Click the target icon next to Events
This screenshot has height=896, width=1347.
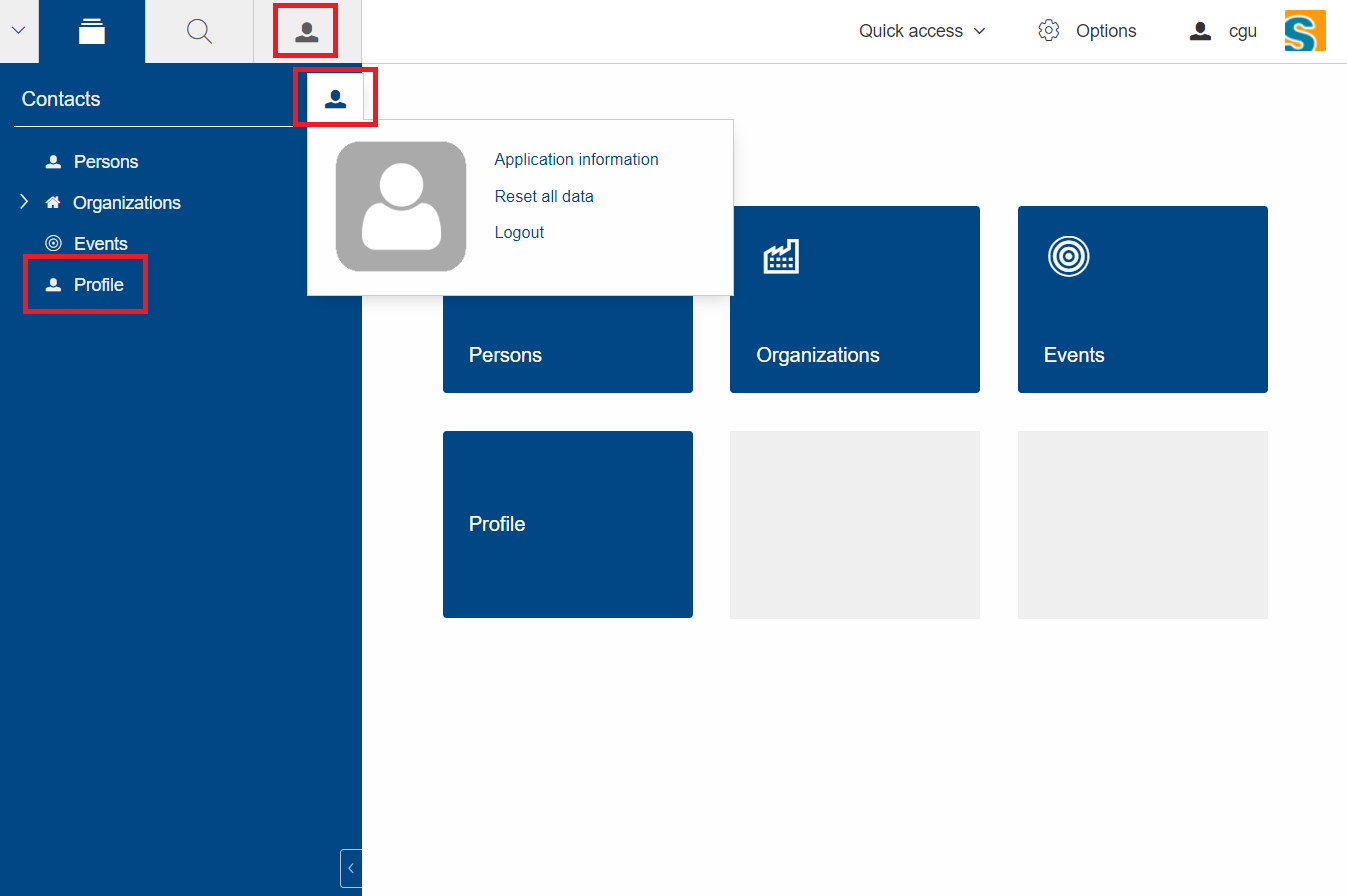(x=54, y=243)
